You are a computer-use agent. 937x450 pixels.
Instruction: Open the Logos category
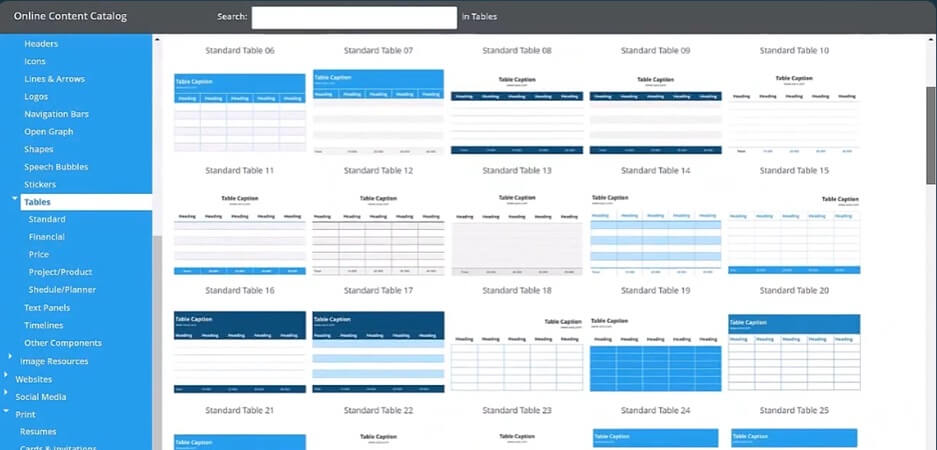pos(36,96)
